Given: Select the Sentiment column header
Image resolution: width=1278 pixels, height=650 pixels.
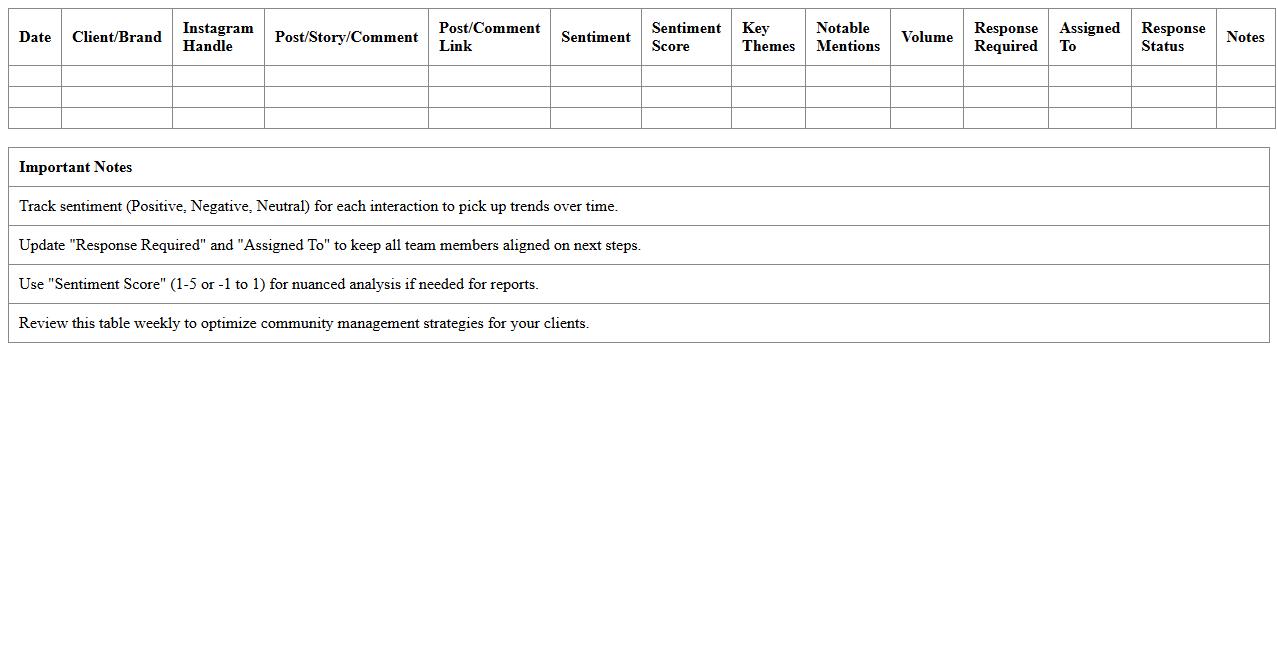Looking at the screenshot, I should pos(595,37).
